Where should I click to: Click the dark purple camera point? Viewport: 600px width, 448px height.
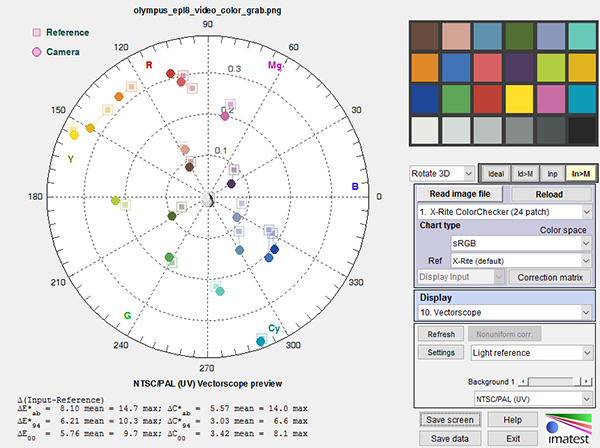point(231,184)
